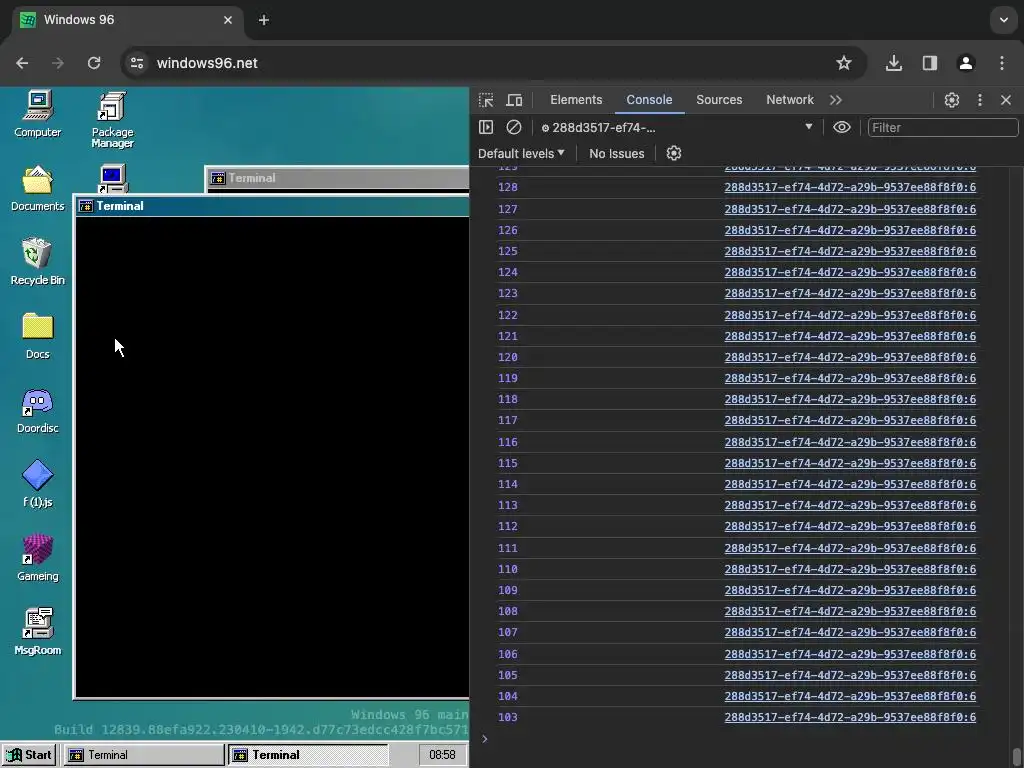Open the Start menu button

29,755
